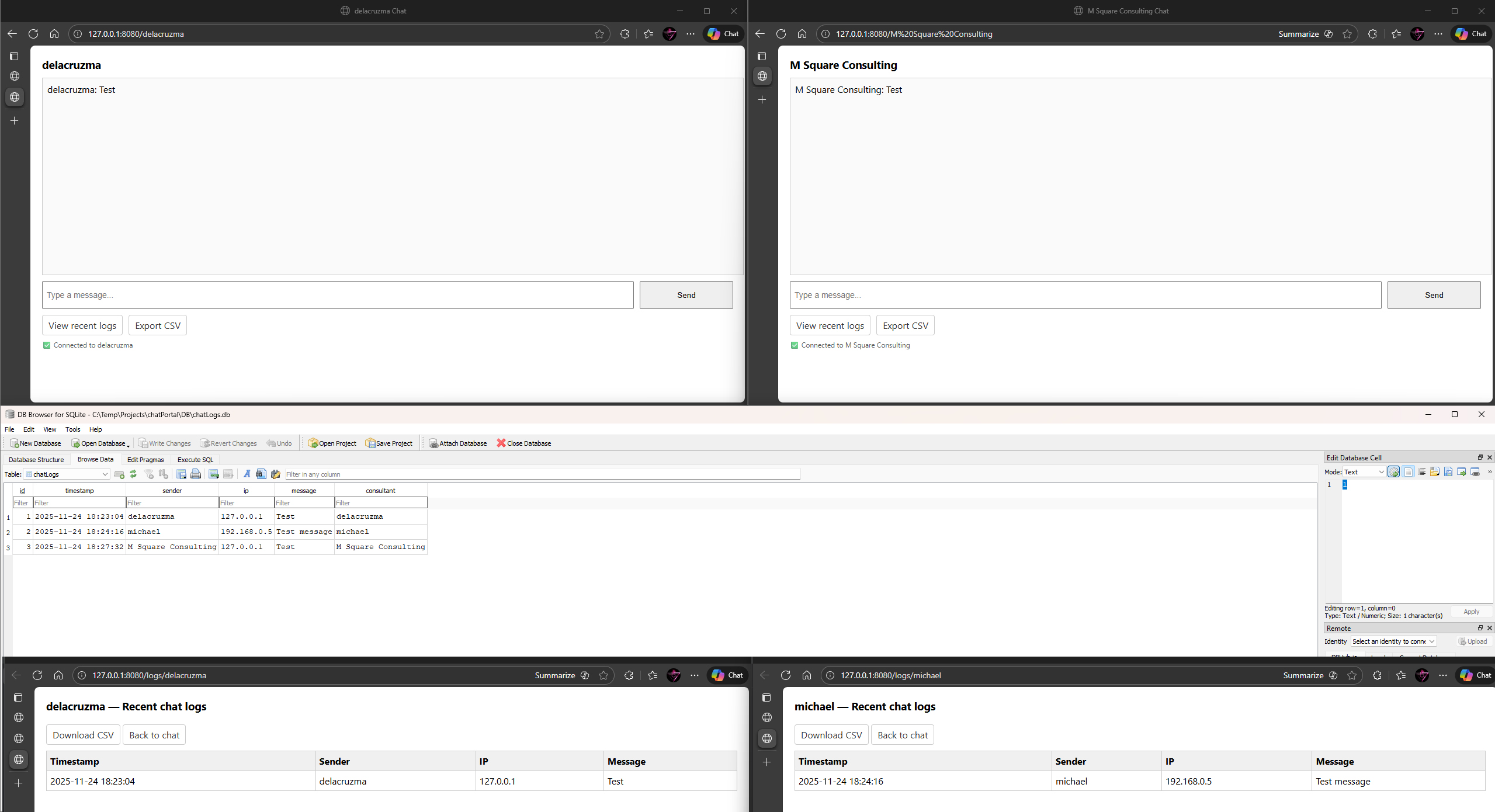The width and height of the screenshot is (1495, 812).
Task: Click Attach Database toolbar button
Action: tap(457, 443)
